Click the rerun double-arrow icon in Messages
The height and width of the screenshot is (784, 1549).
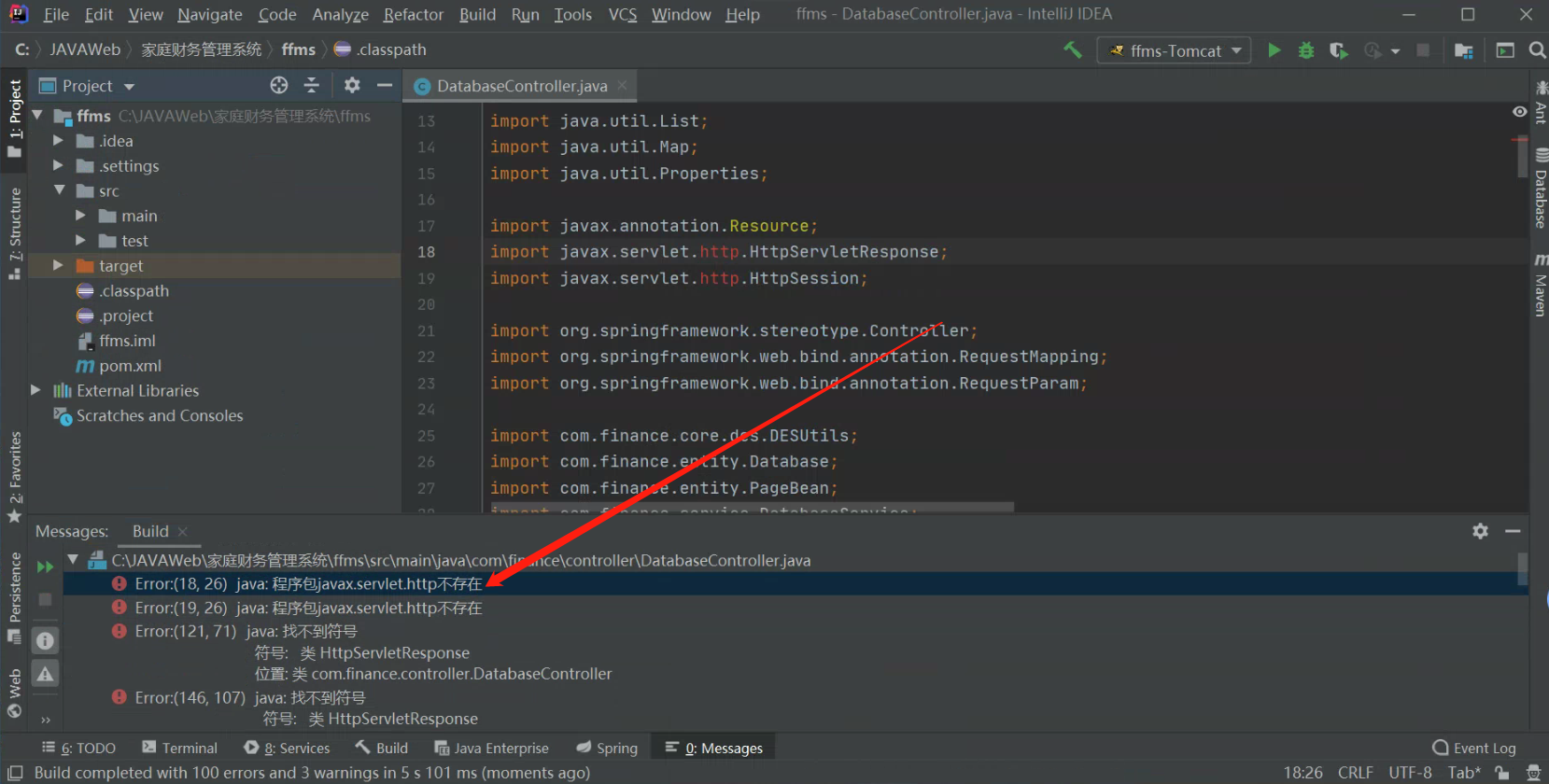tap(45, 567)
